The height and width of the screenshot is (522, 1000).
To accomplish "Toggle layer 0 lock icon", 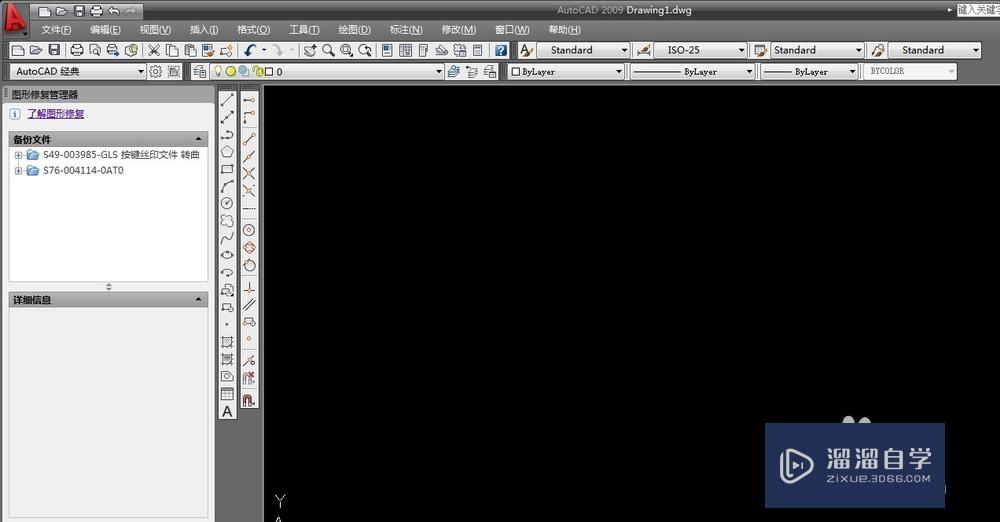I will 257,71.
